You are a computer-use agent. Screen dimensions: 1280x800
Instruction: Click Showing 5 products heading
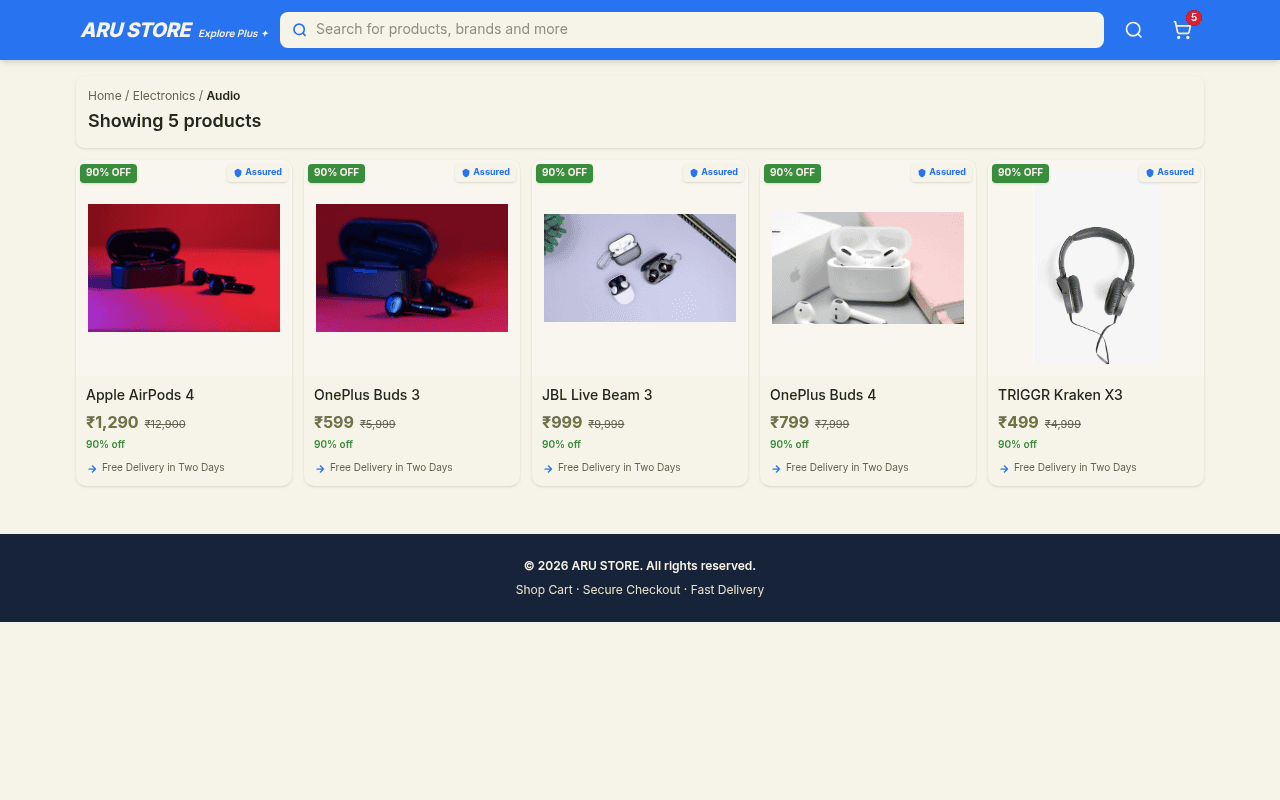(174, 121)
